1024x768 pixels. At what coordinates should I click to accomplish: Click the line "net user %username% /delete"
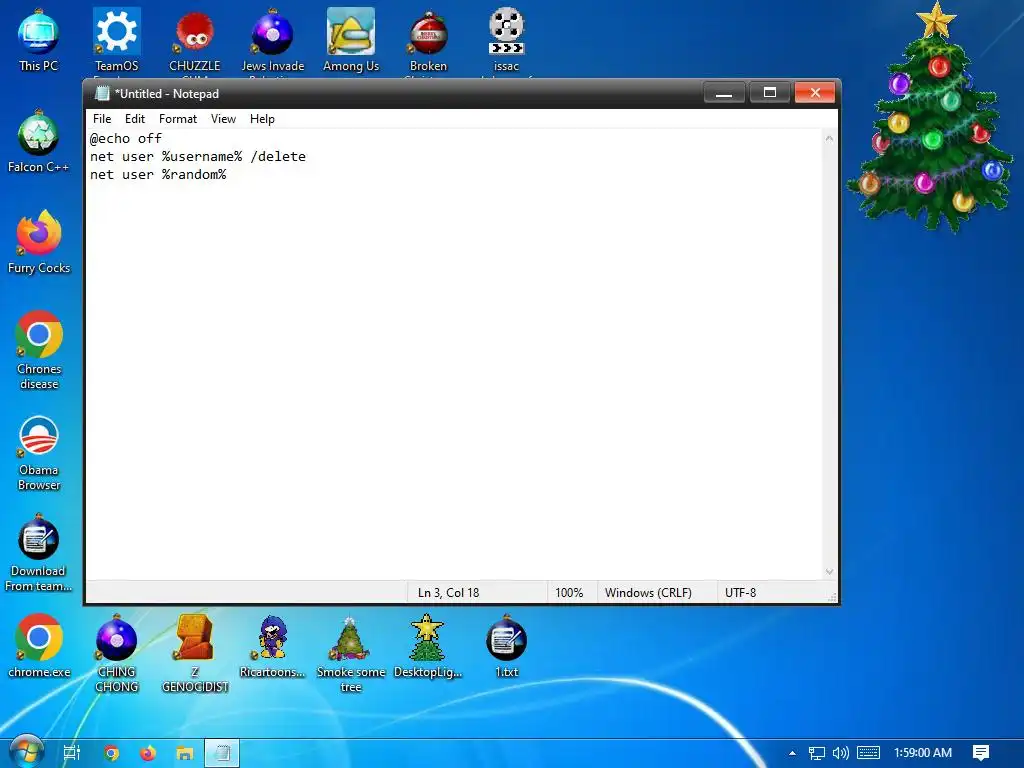(x=198, y=157)
